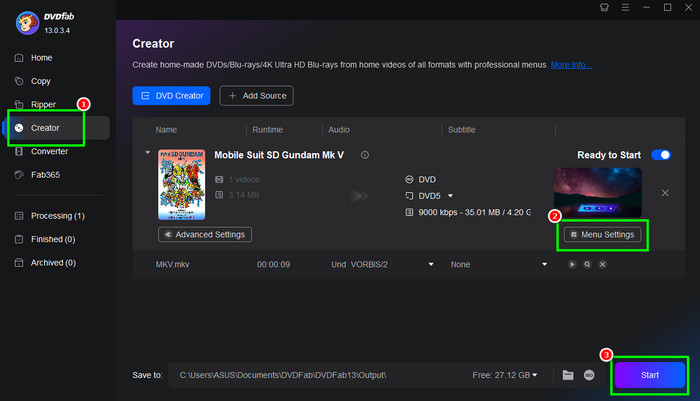Open the Und VORBIS/2 audio dropdown
The width and height of the screenshot is (700, 401).
click(x=431, y=264)
